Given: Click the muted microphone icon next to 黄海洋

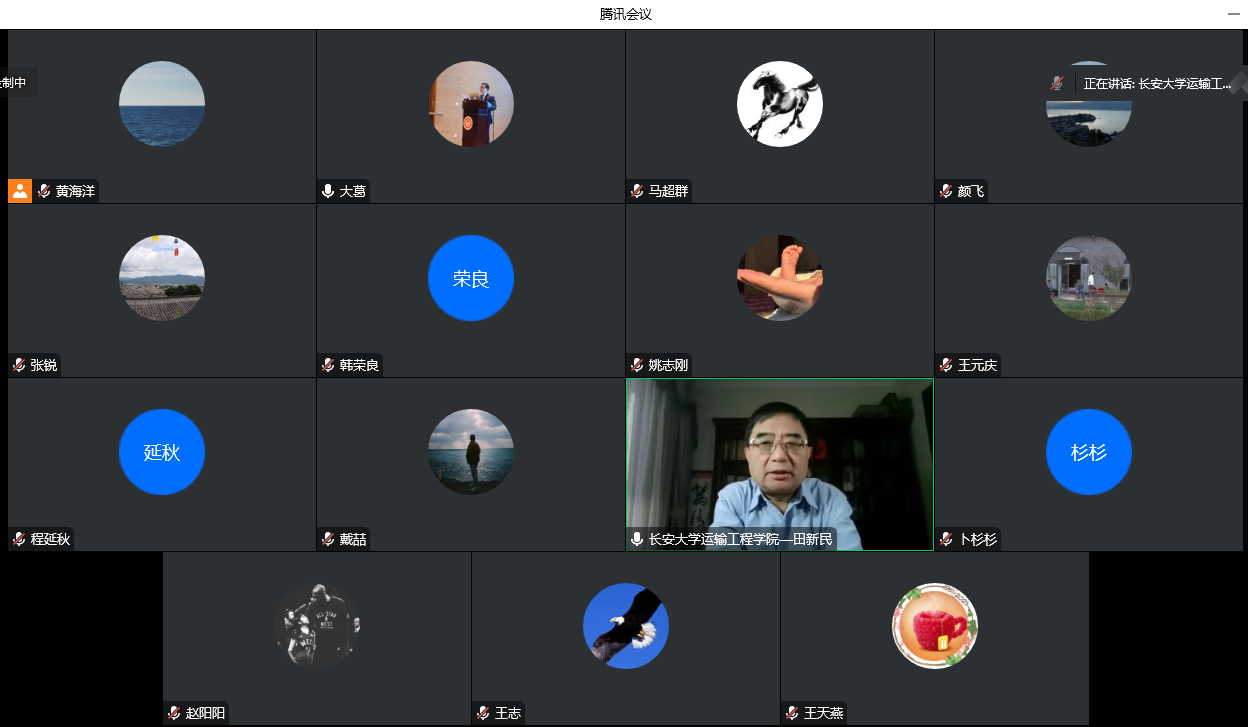Looking at the screenshot, I should tap(44, 191).
